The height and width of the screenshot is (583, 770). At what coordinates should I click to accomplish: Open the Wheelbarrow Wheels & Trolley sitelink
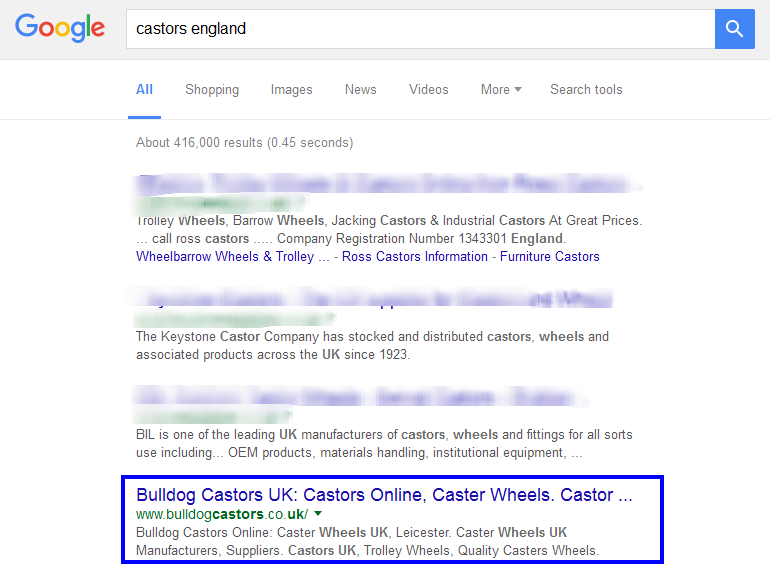[225, 256]
